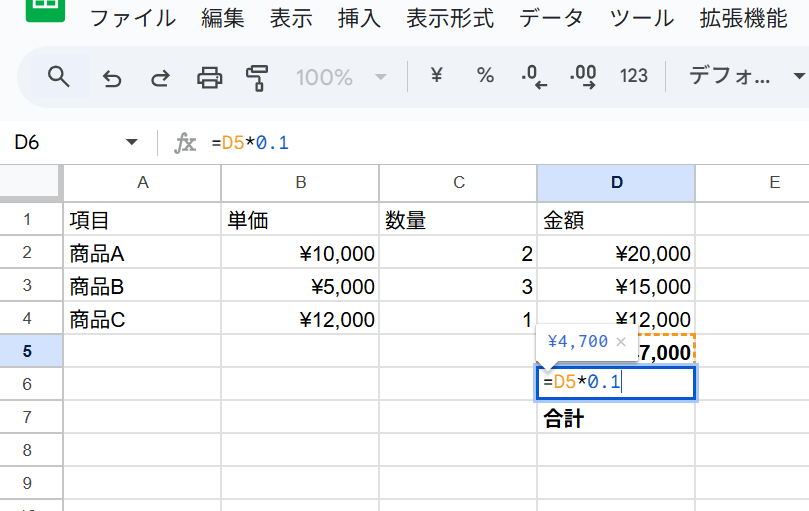Open the データ menu
The height and width of the screenshot is (511, 809).
coord(550,18)
